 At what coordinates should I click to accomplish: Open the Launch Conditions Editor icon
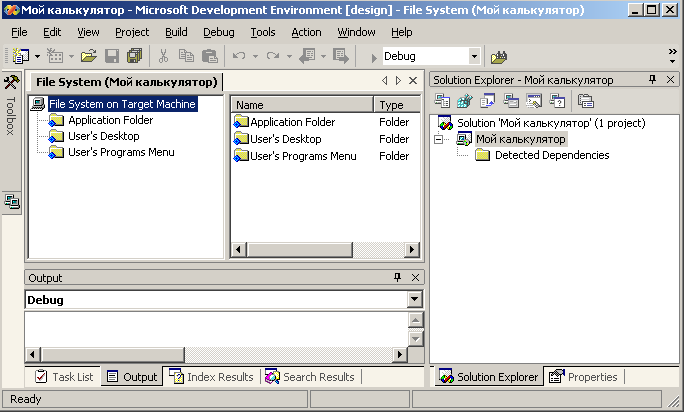pyautogui.click(x=557, y=101)
